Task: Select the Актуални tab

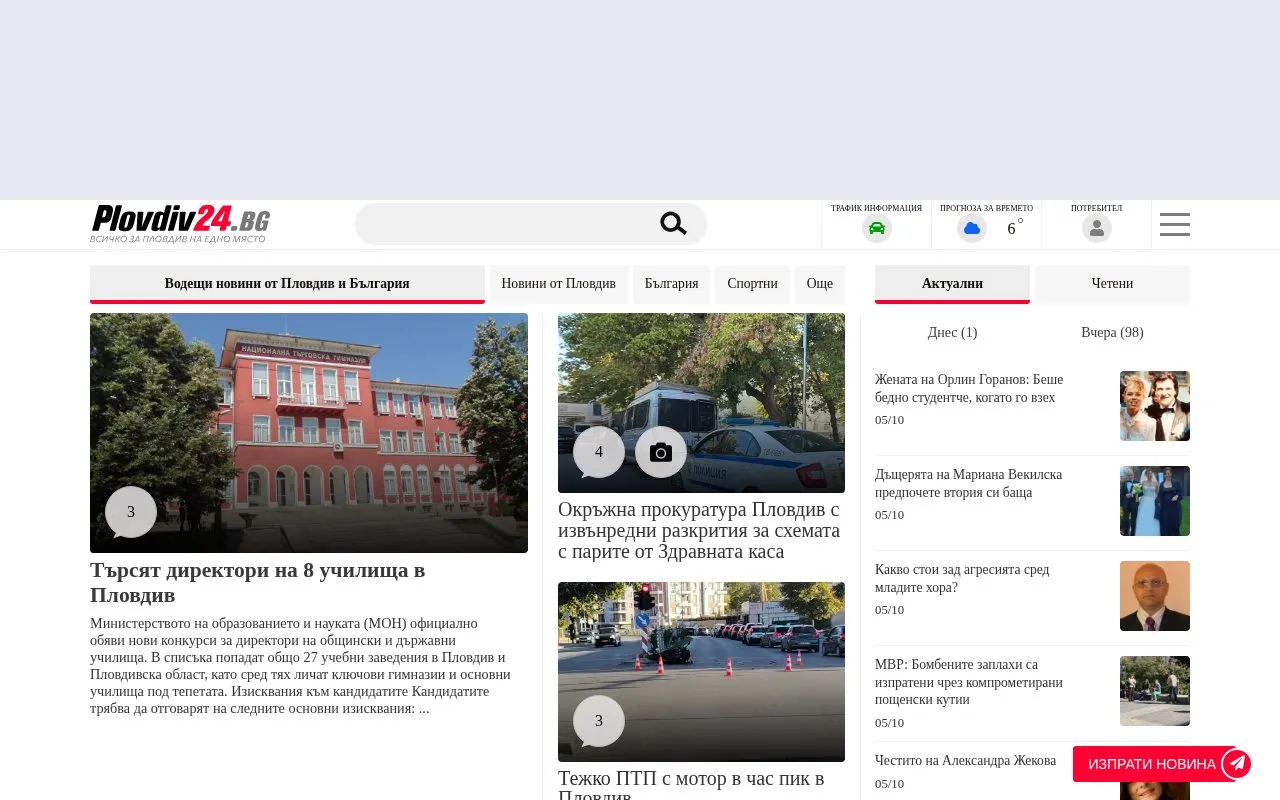Action: [952, 284]
